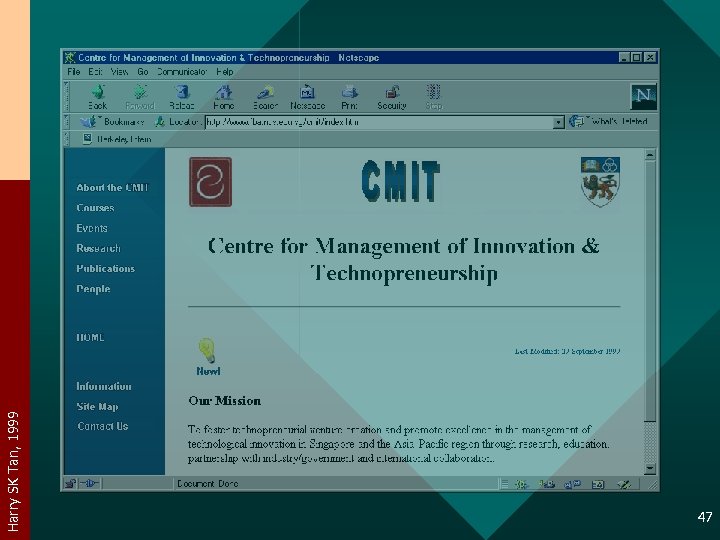720x540 pixels.
Task: Open the People sidebar link
Action: click(x=93, y=289)
